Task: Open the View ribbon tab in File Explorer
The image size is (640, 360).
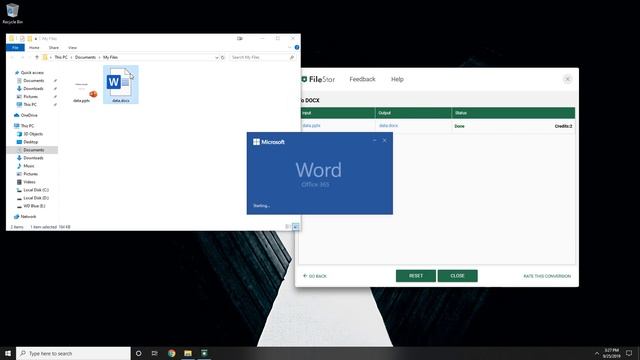Action: [x=72, y=48]
